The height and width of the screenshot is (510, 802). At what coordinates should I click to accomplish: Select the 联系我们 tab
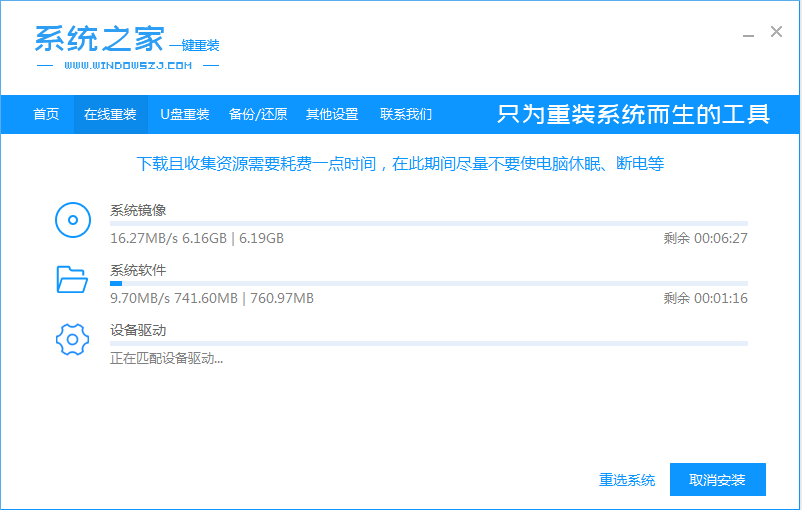[406, 114]
